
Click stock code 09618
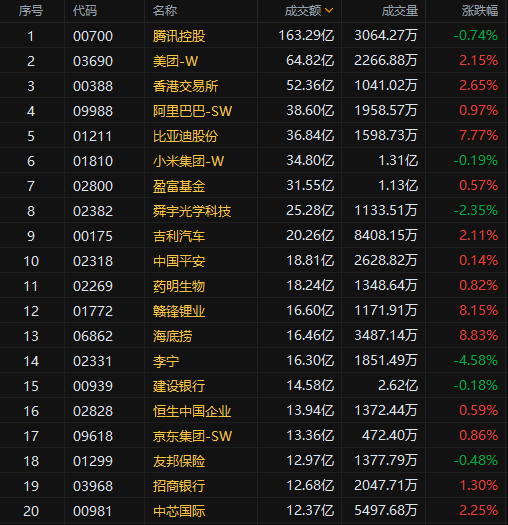tap(93, 436)
